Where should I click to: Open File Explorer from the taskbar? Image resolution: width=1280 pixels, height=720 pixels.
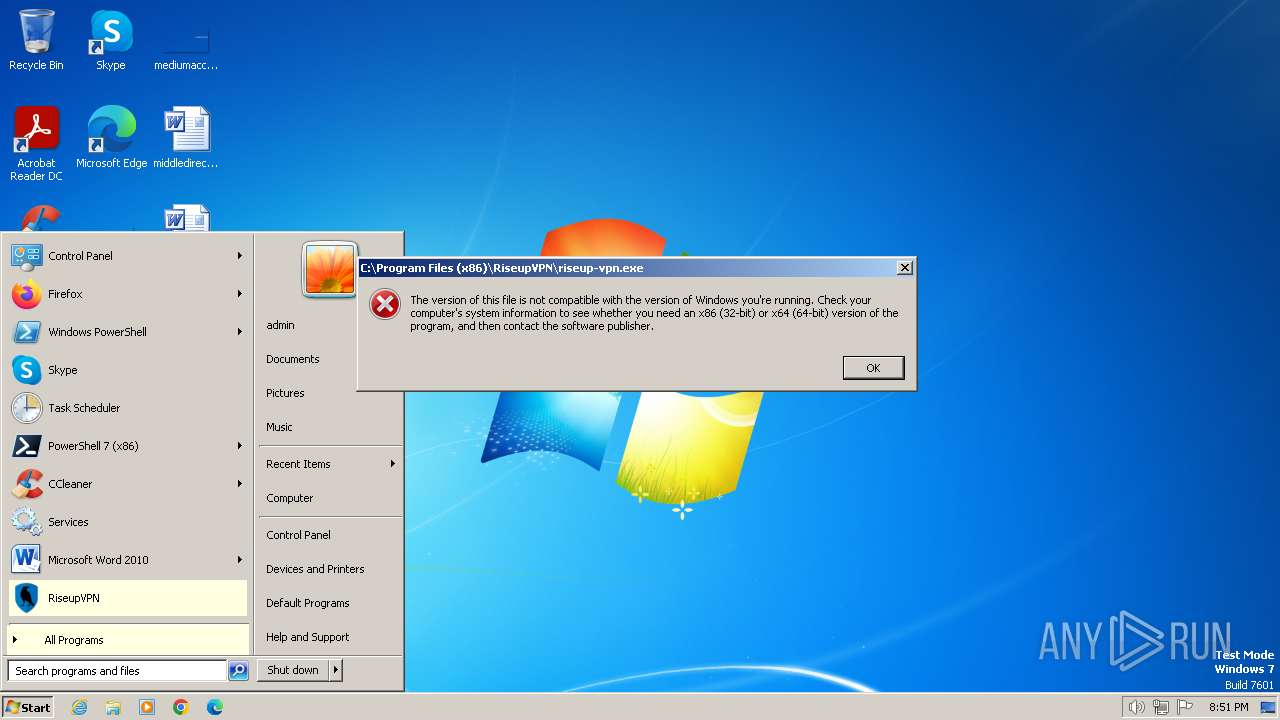click(x=113, y=707)
